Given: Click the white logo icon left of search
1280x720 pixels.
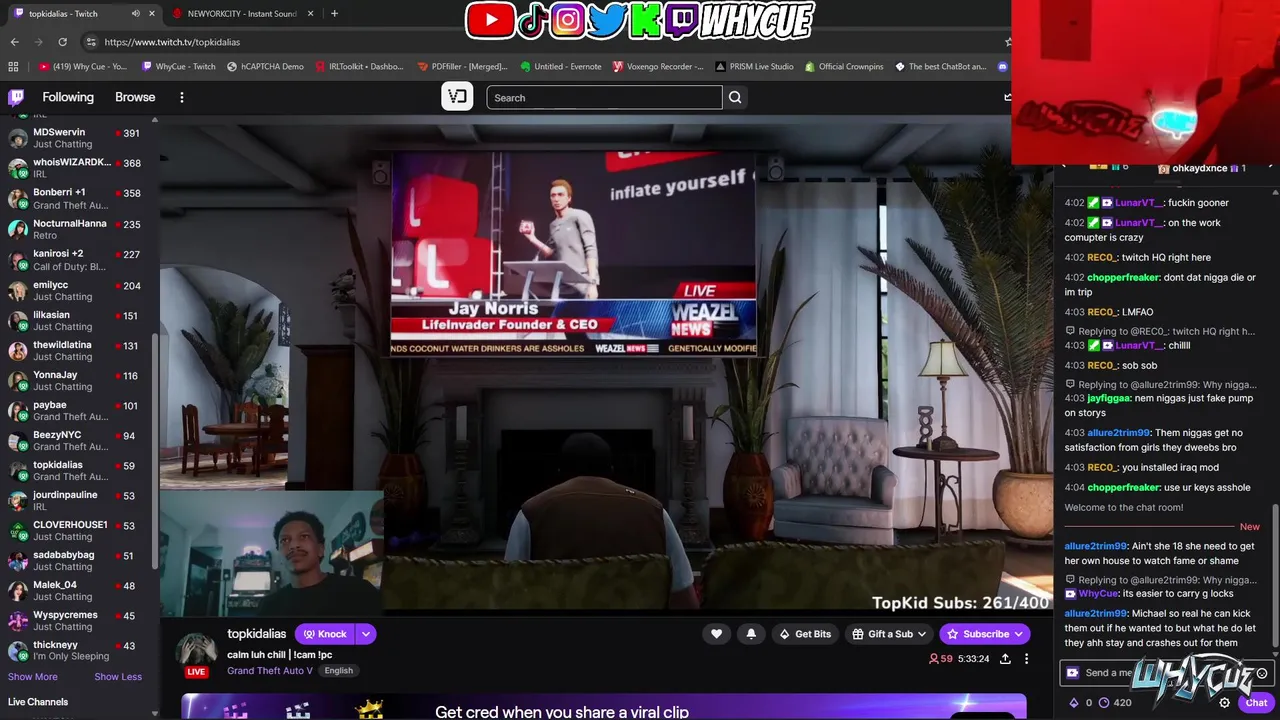Looking at the screenshot, I should point(457,96).
